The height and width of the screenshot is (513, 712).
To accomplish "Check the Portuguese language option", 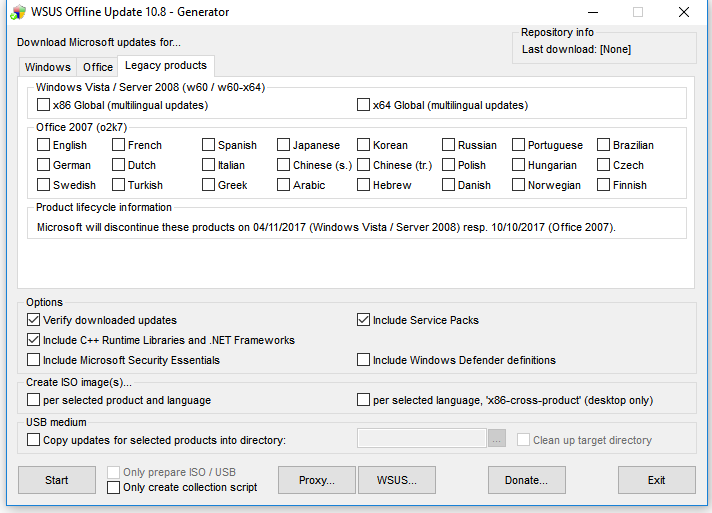I will point(518,145).
